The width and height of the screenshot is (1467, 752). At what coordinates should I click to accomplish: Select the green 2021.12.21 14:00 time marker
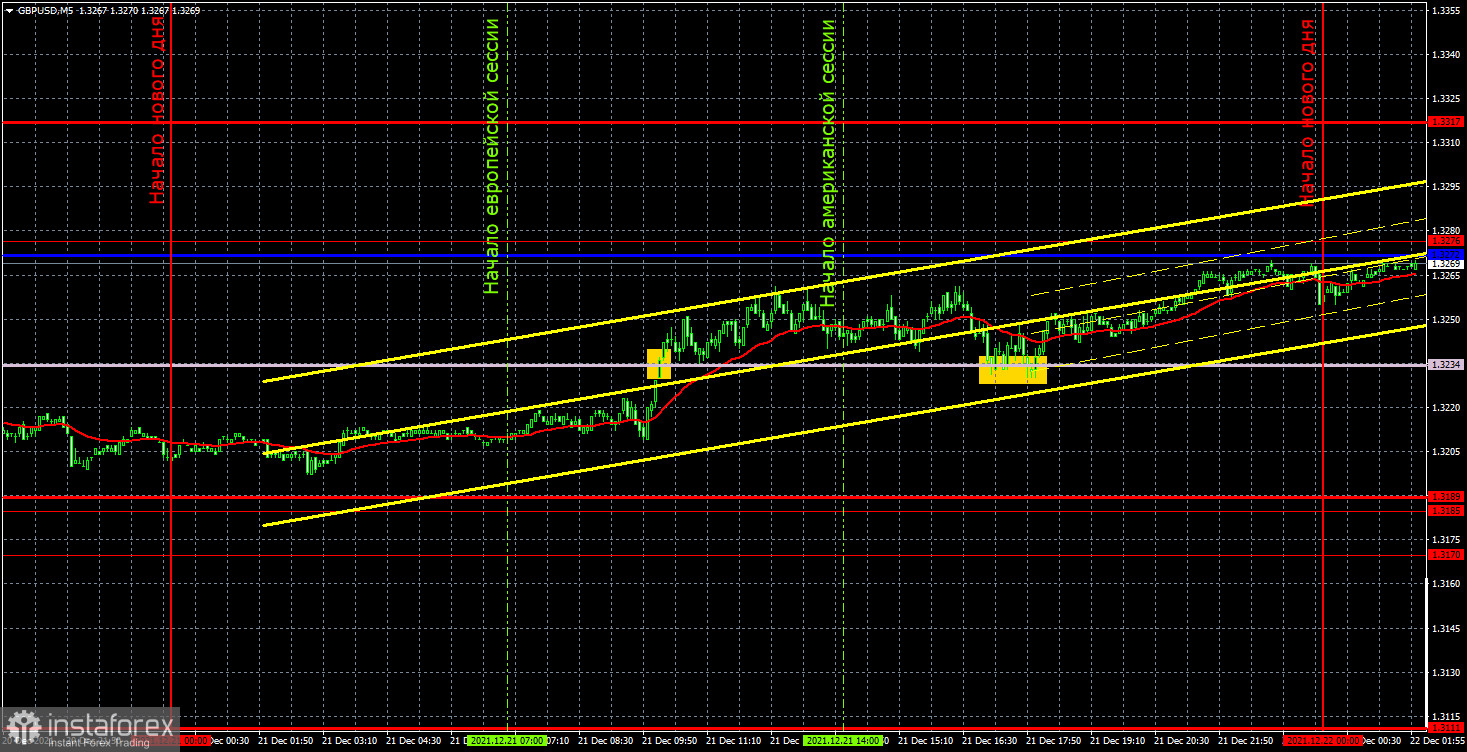click(844, 741)
